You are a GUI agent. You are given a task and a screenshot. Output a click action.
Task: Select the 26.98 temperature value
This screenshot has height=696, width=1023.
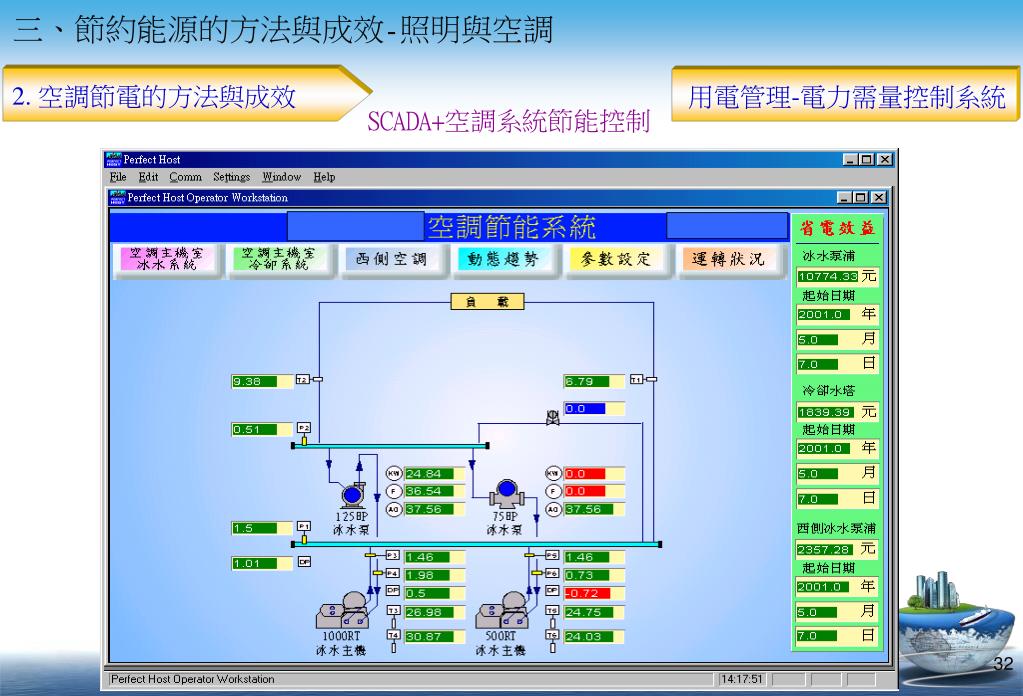[435, 613]
